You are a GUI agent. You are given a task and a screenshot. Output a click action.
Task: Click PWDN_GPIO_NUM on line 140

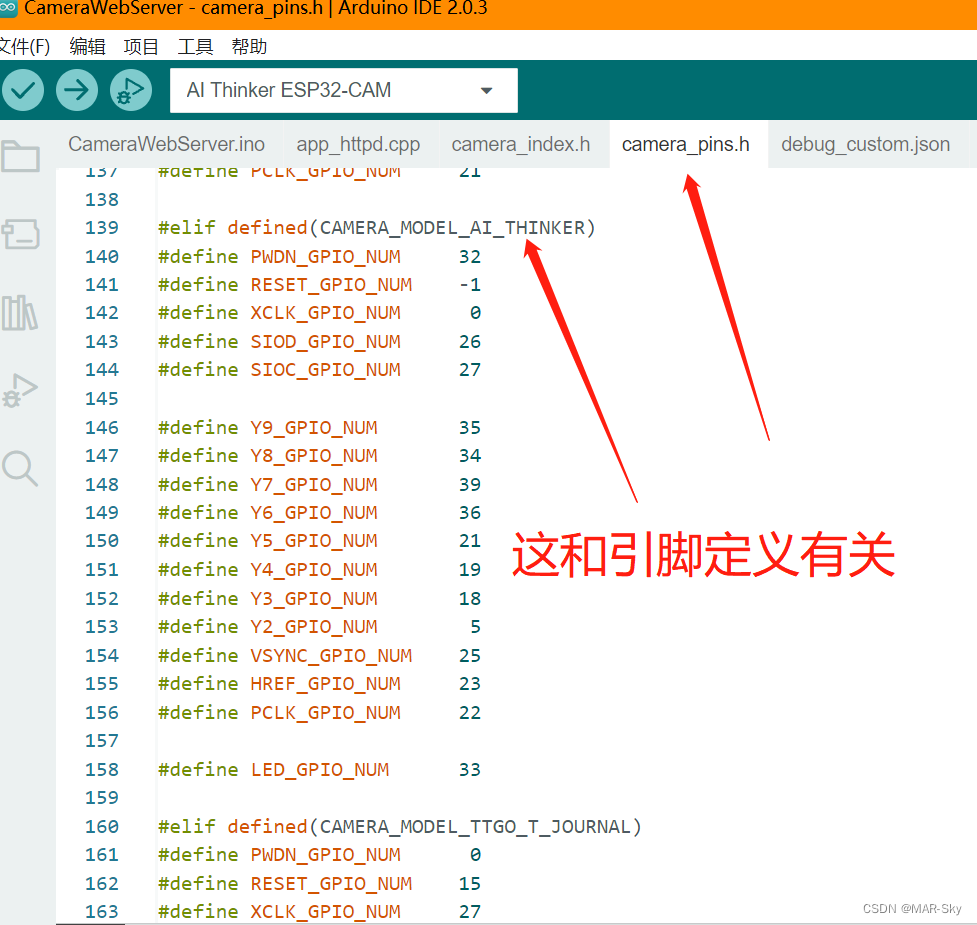325,257
